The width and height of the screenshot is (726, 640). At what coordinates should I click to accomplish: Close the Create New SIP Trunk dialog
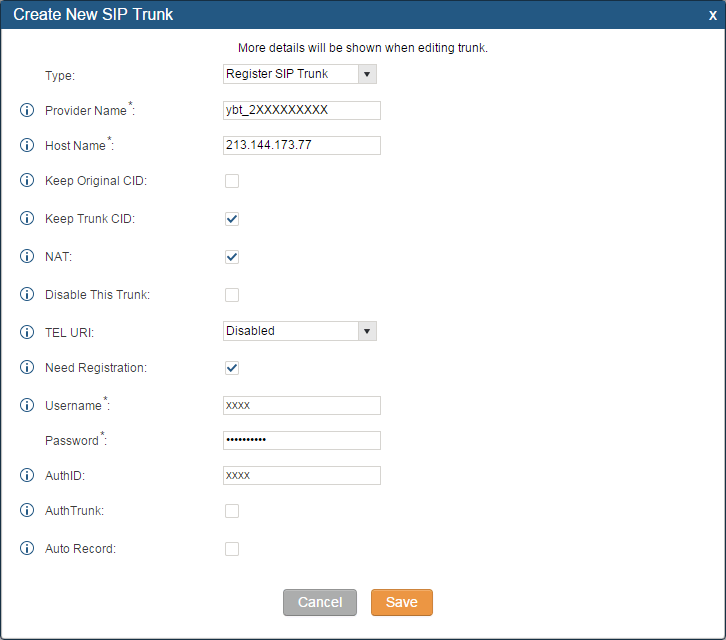pyautogui.click(x=712, y=15)
